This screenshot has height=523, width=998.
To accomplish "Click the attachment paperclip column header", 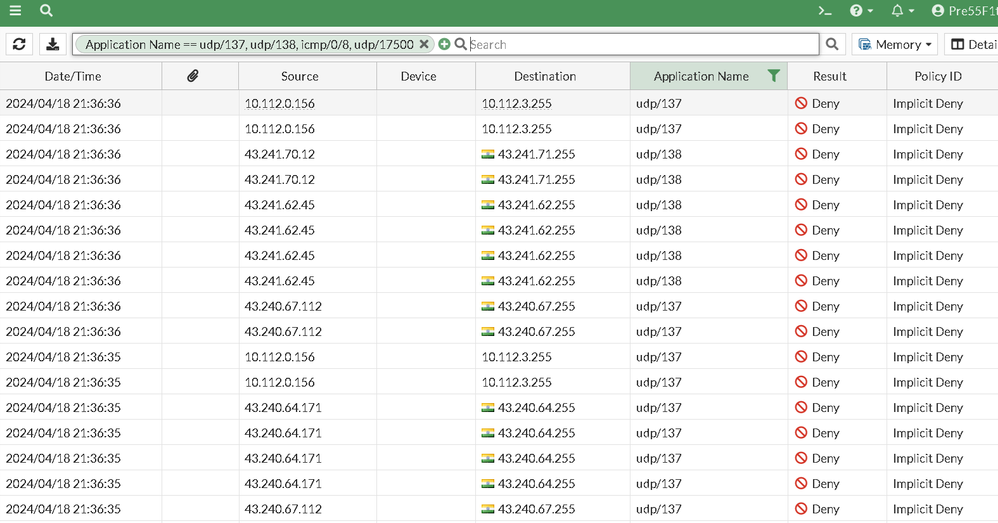I will (193, 76).
